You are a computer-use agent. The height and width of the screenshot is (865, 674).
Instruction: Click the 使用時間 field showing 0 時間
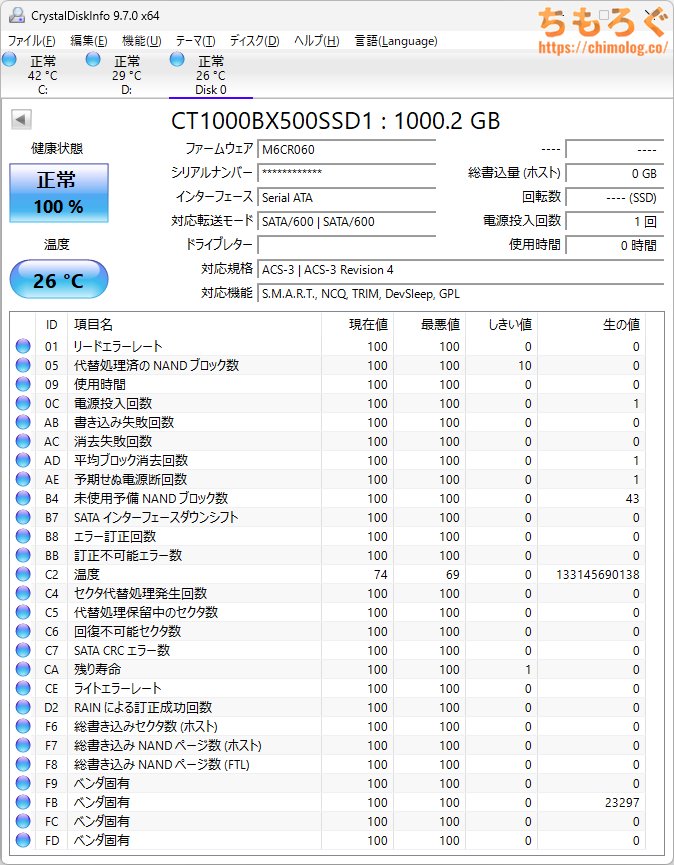click(614, 245)
